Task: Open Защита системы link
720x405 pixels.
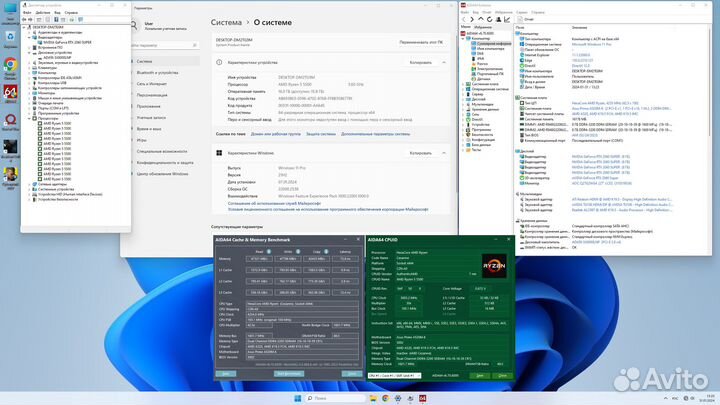Action: [x=321, y=134]
